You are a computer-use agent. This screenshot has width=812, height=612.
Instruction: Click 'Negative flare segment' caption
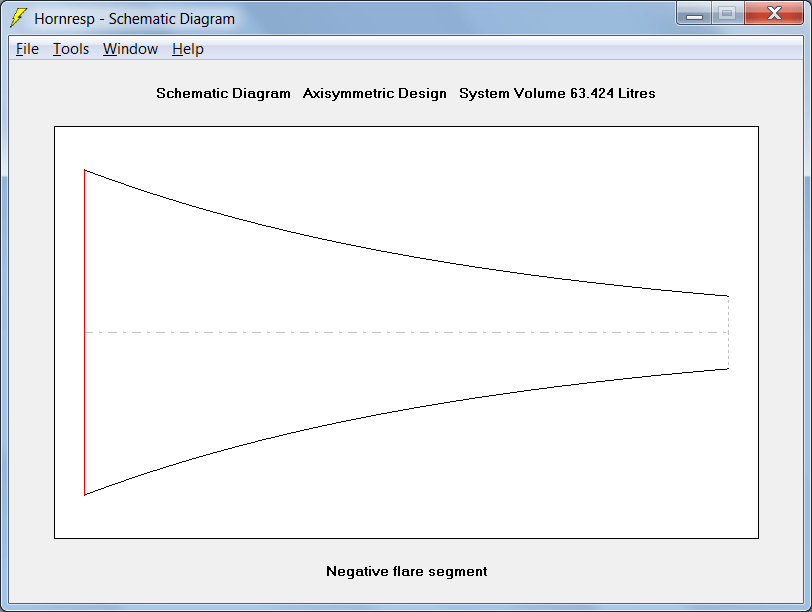(x=407, y=571)
